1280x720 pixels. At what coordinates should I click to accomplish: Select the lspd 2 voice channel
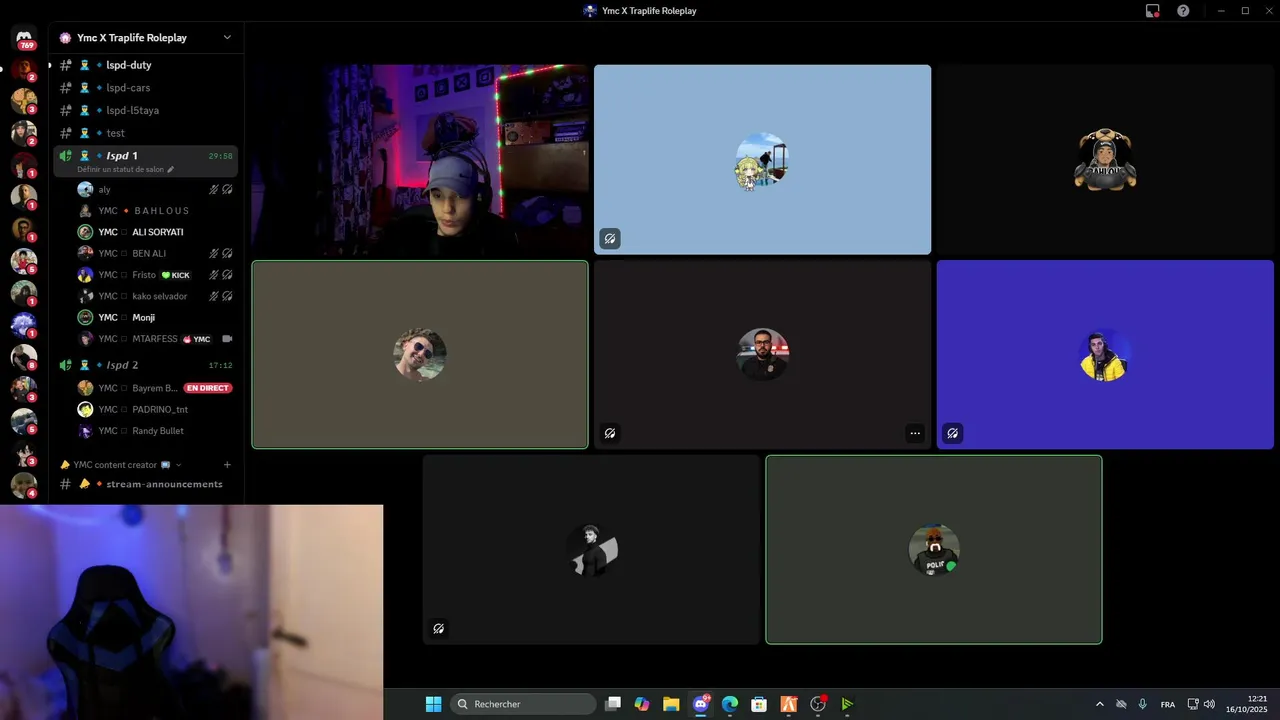pos(146,365)
